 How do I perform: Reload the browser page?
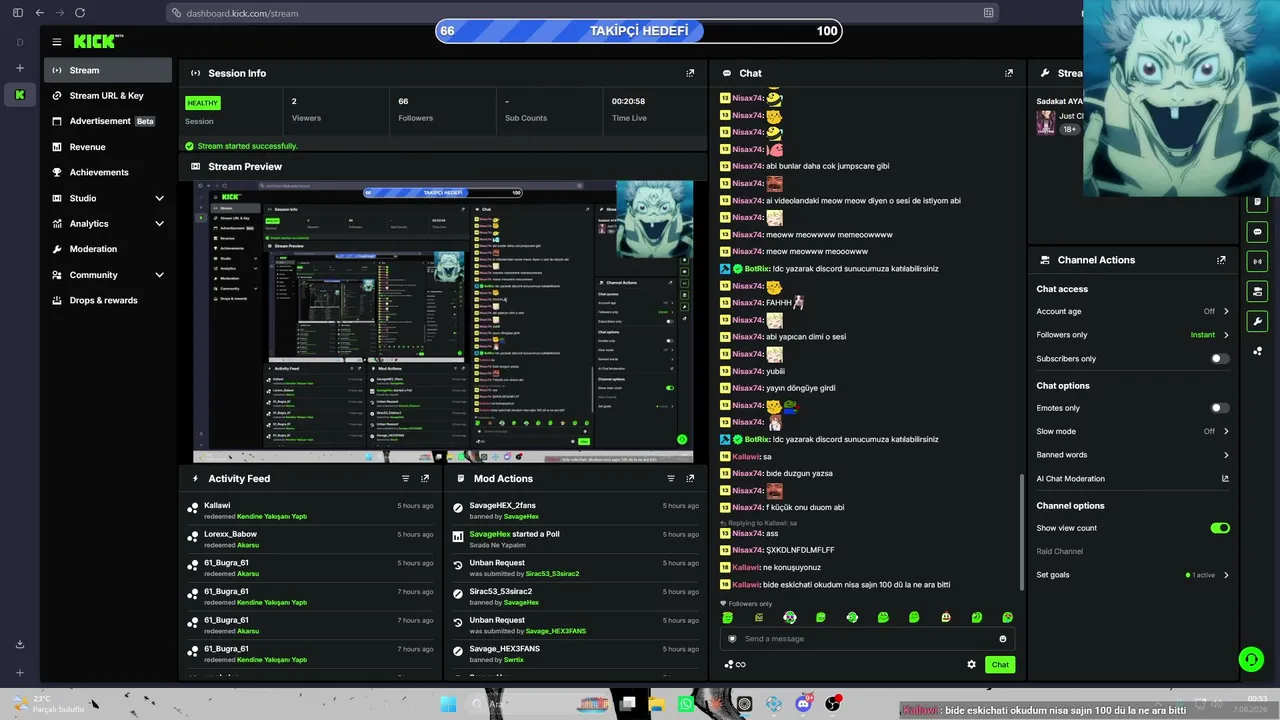tap(80, 13)
